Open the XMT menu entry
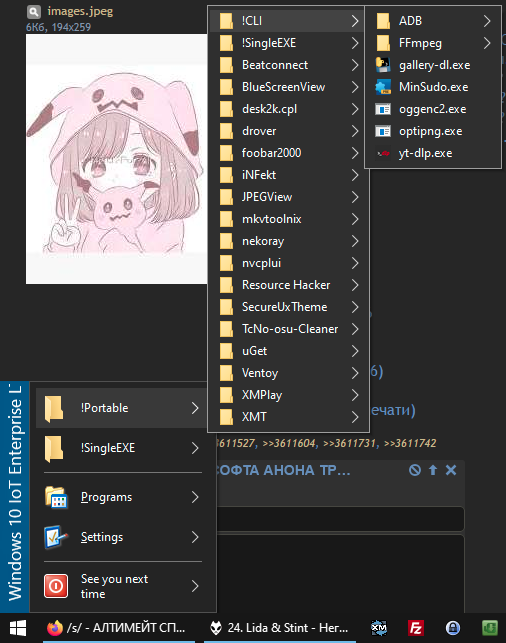506x643 pixels. (289, 417)
